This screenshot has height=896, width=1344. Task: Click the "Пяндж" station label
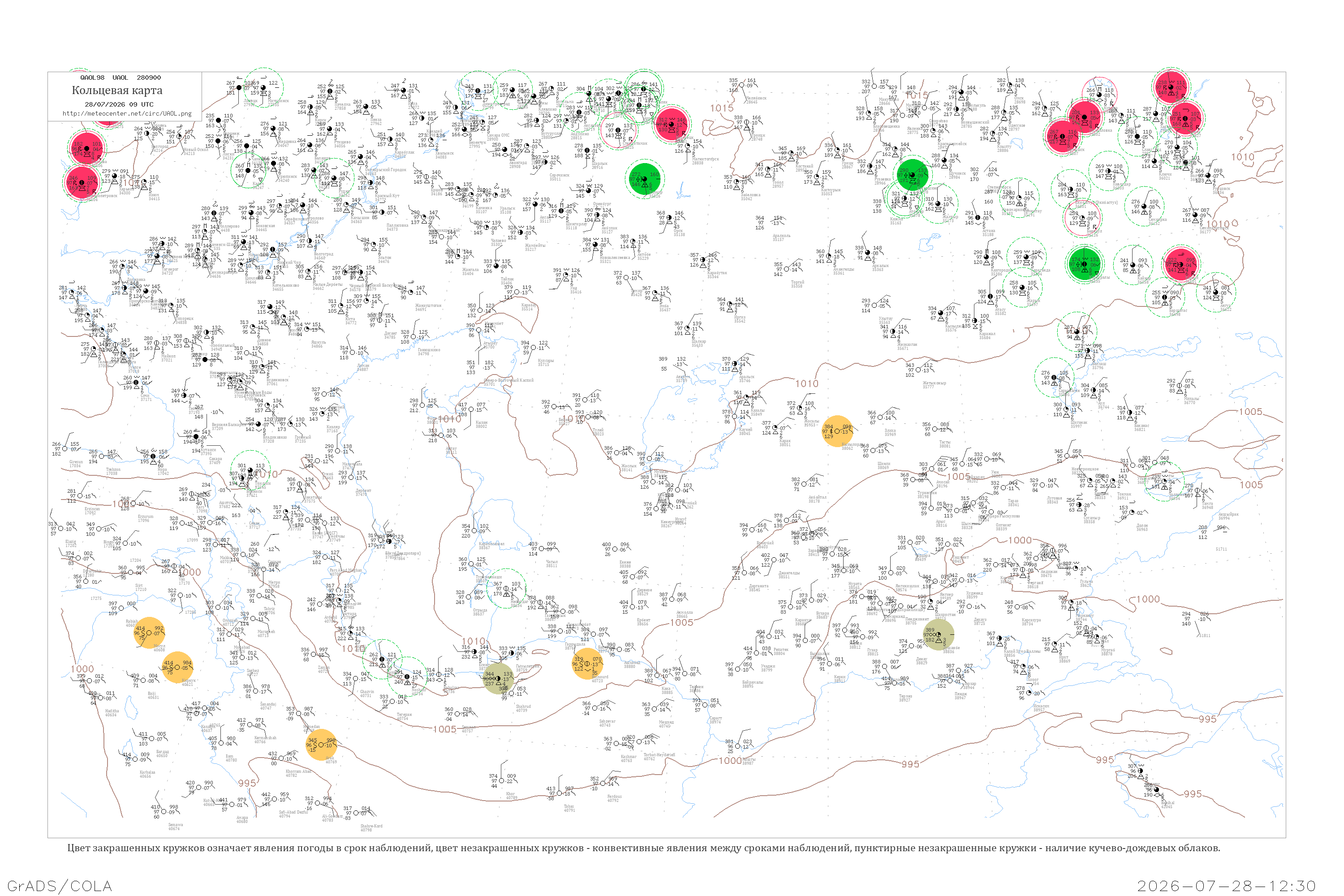pyautogui.click(x=961, y=694)
